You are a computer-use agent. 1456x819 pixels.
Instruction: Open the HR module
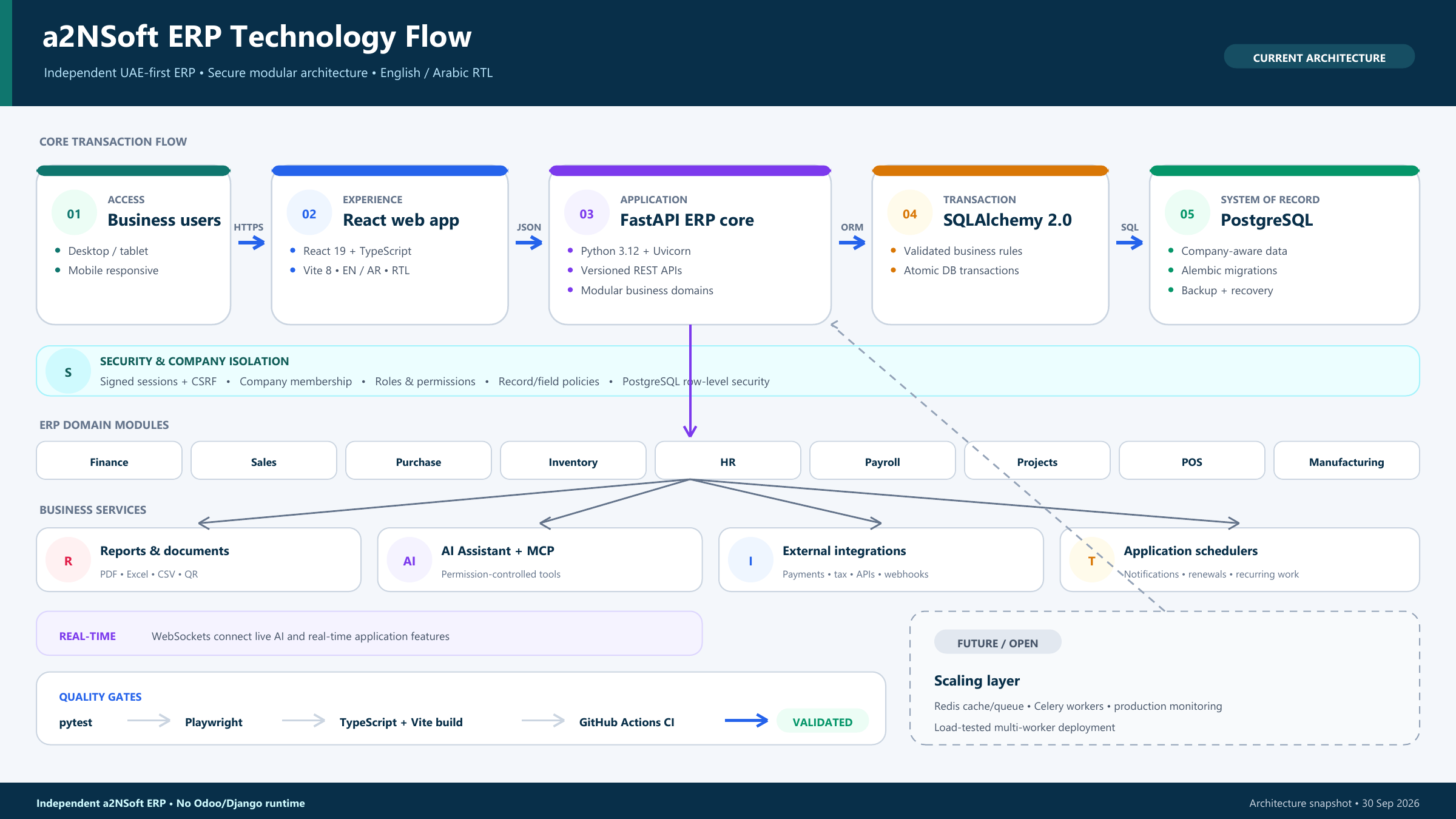click(x=728, y=461)
